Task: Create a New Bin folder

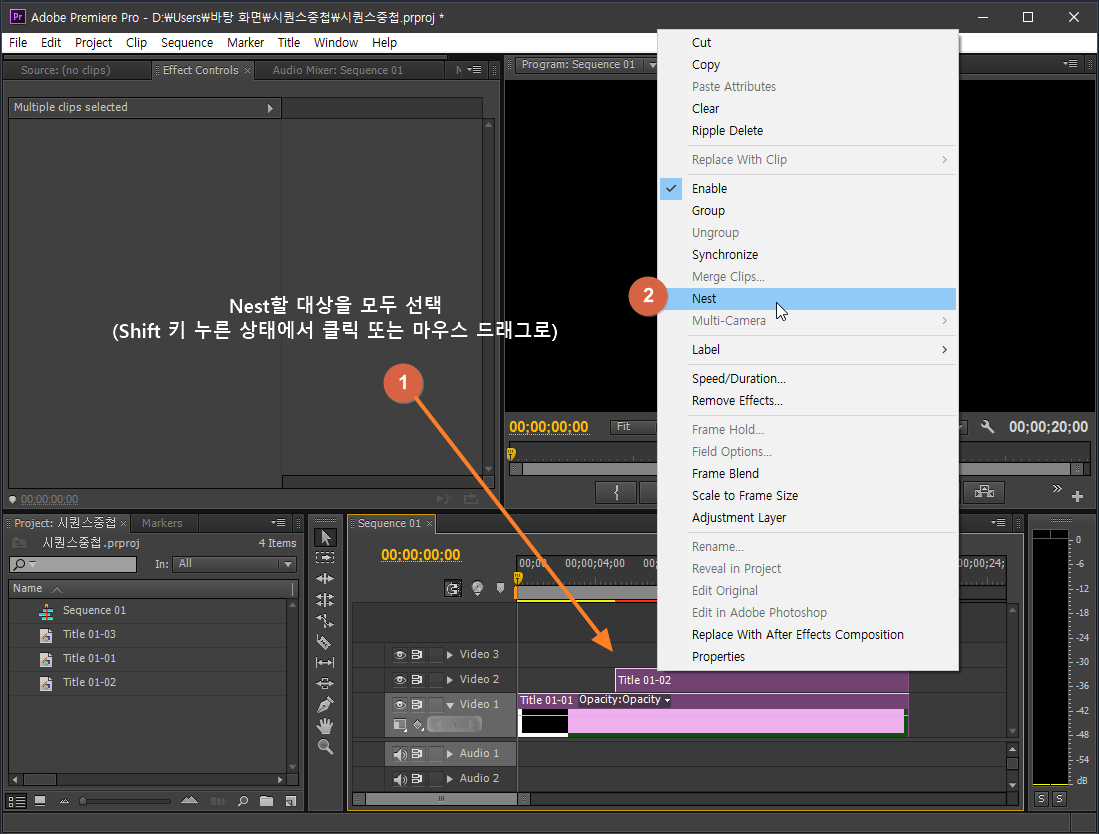Action: (266, 801)
